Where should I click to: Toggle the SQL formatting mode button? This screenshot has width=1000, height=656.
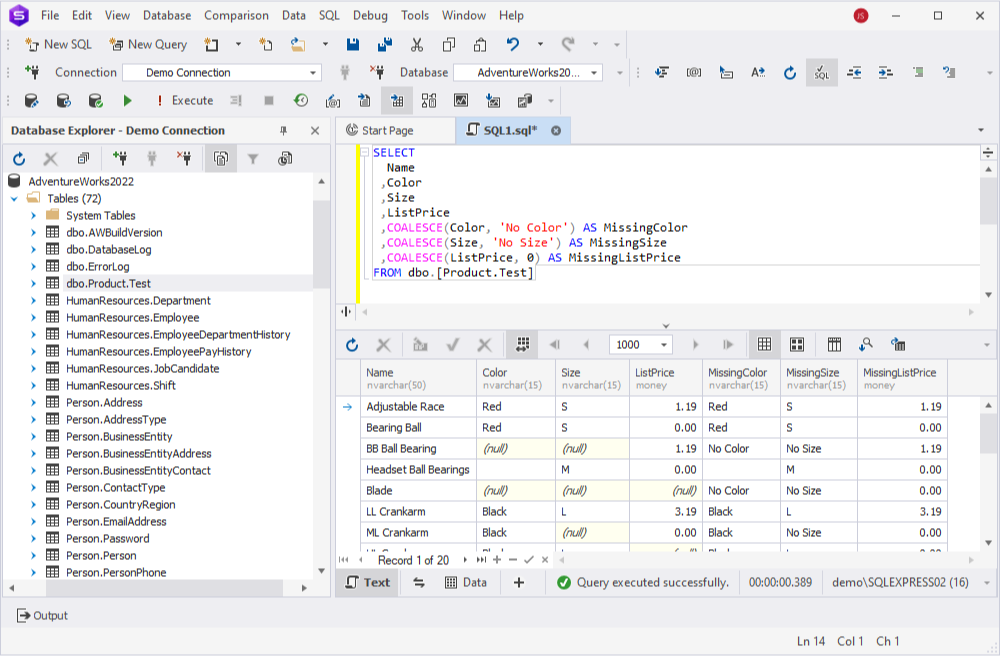[821, 73]
